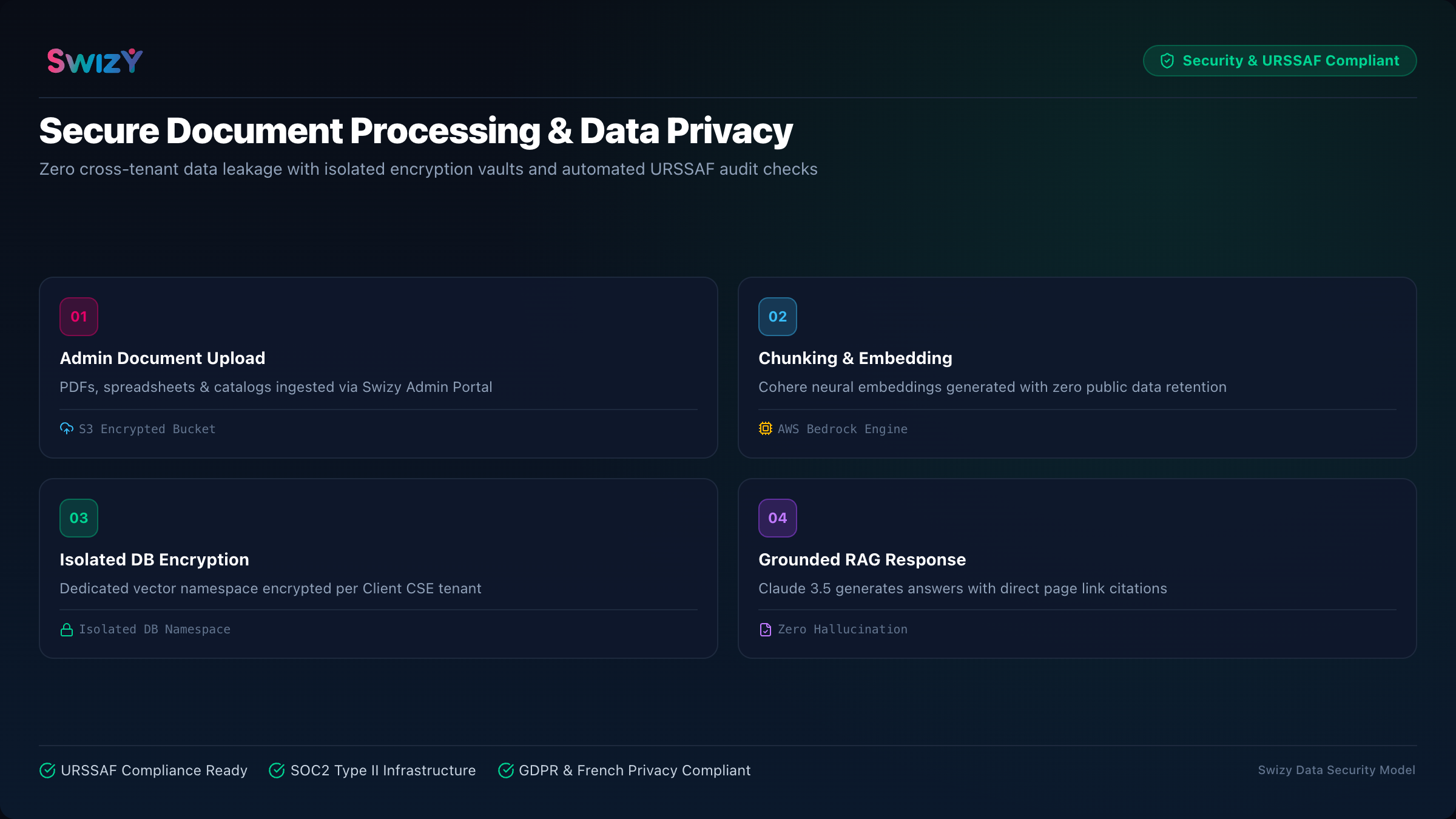Click the lock icon beside Isolated DB Namespace
The height and width of the screenshot is (819, 1456).
pyautogui.click(x=67, y=630)
